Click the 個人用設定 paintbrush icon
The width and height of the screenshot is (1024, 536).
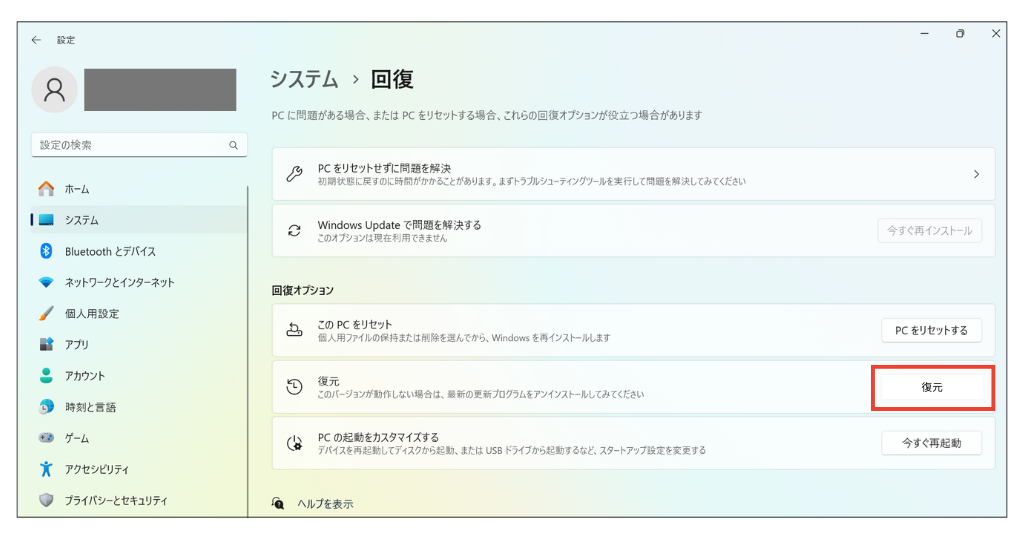[x=46, y=313]
